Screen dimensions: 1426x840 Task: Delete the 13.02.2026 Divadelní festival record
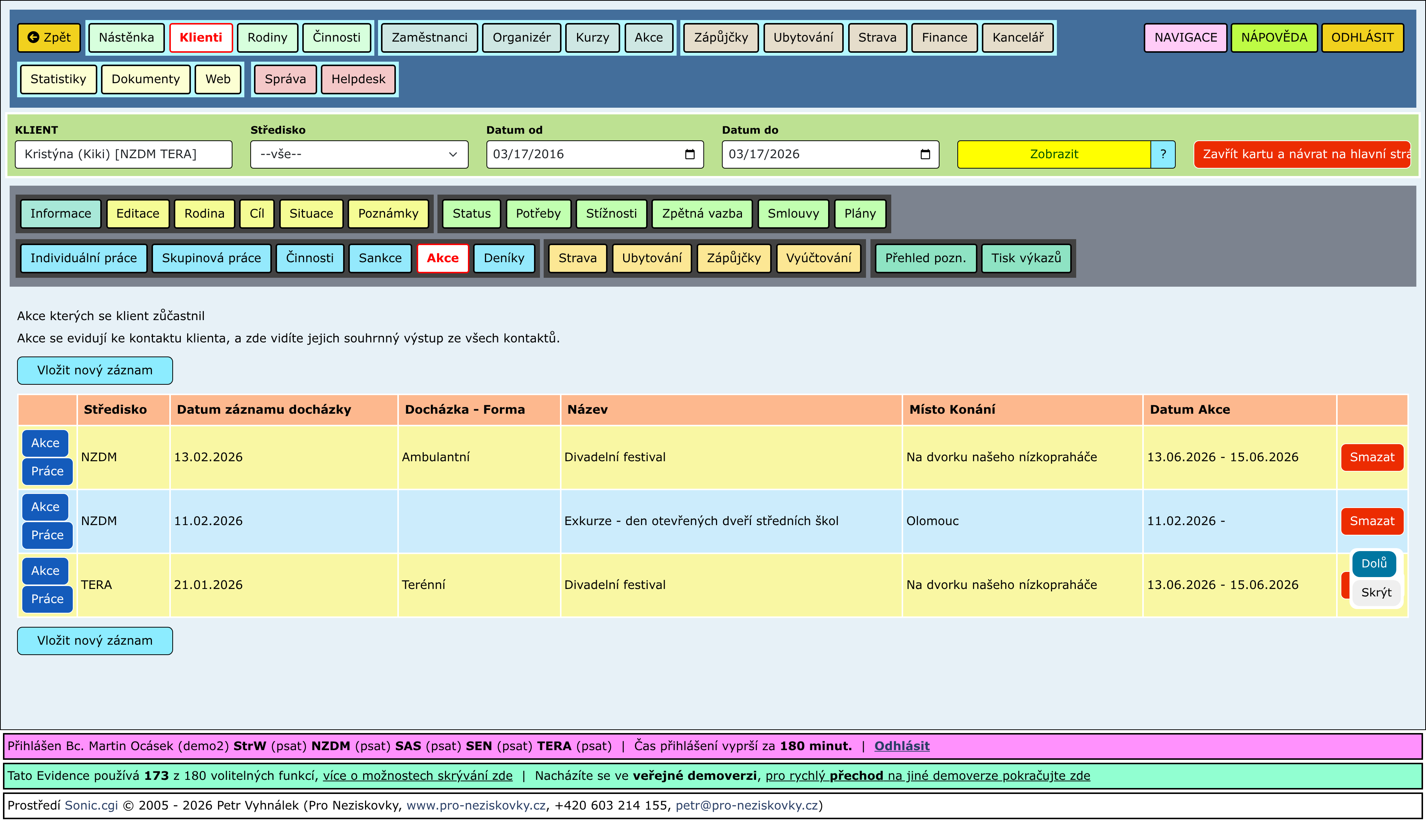point(1371,457)
